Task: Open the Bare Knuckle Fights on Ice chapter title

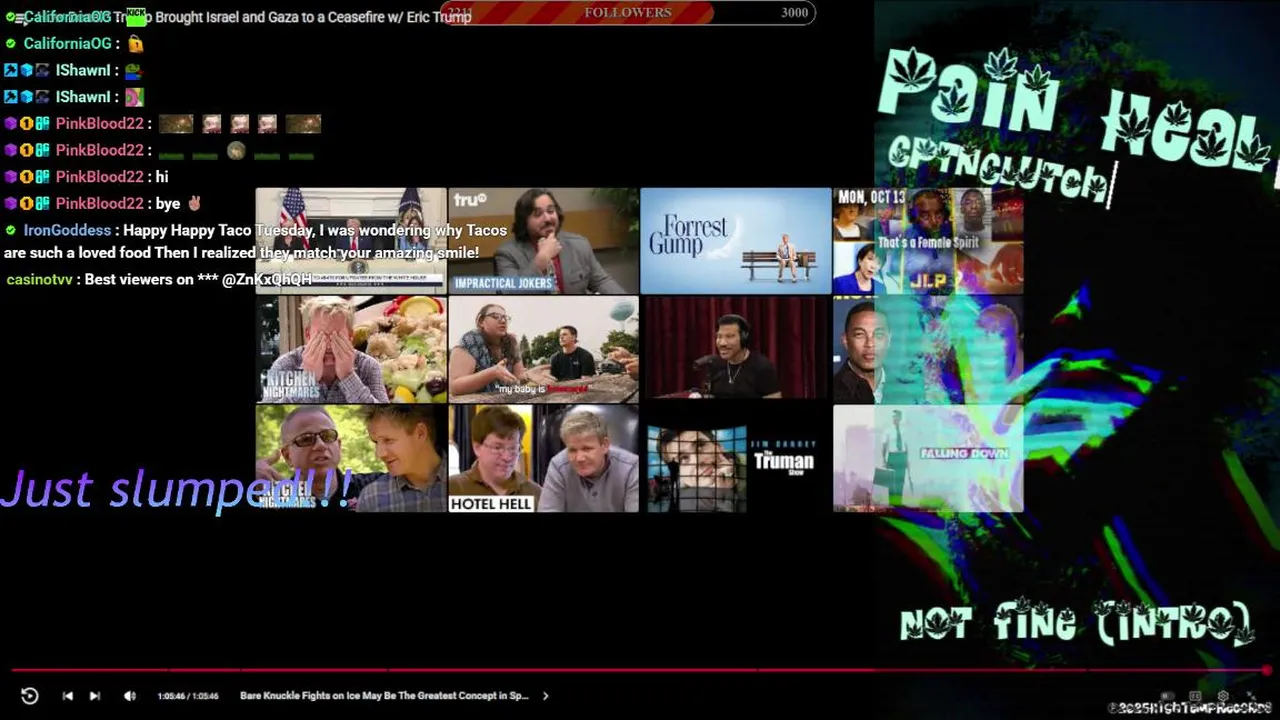Action: pyautogui.click(x=384, y=696)
